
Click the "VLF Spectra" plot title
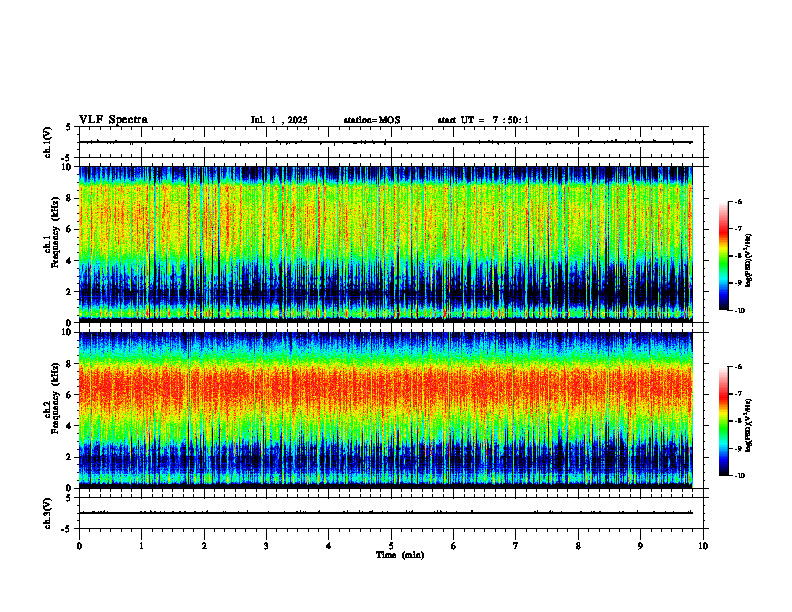tap(113, 120)
